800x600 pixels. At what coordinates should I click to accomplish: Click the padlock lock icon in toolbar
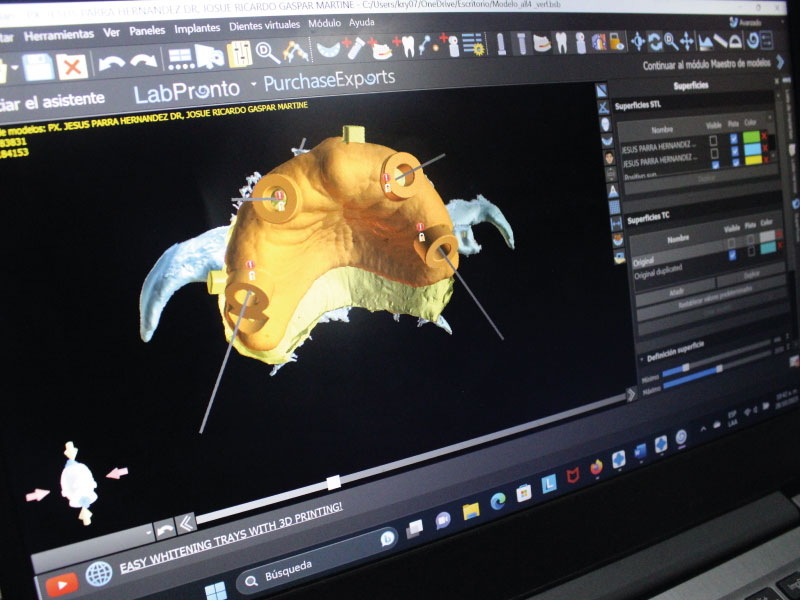click(617, 42)
